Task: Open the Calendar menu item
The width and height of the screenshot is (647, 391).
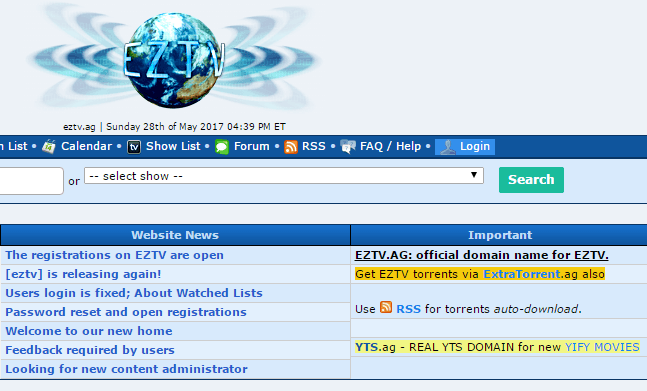Action: click(86, 146)
